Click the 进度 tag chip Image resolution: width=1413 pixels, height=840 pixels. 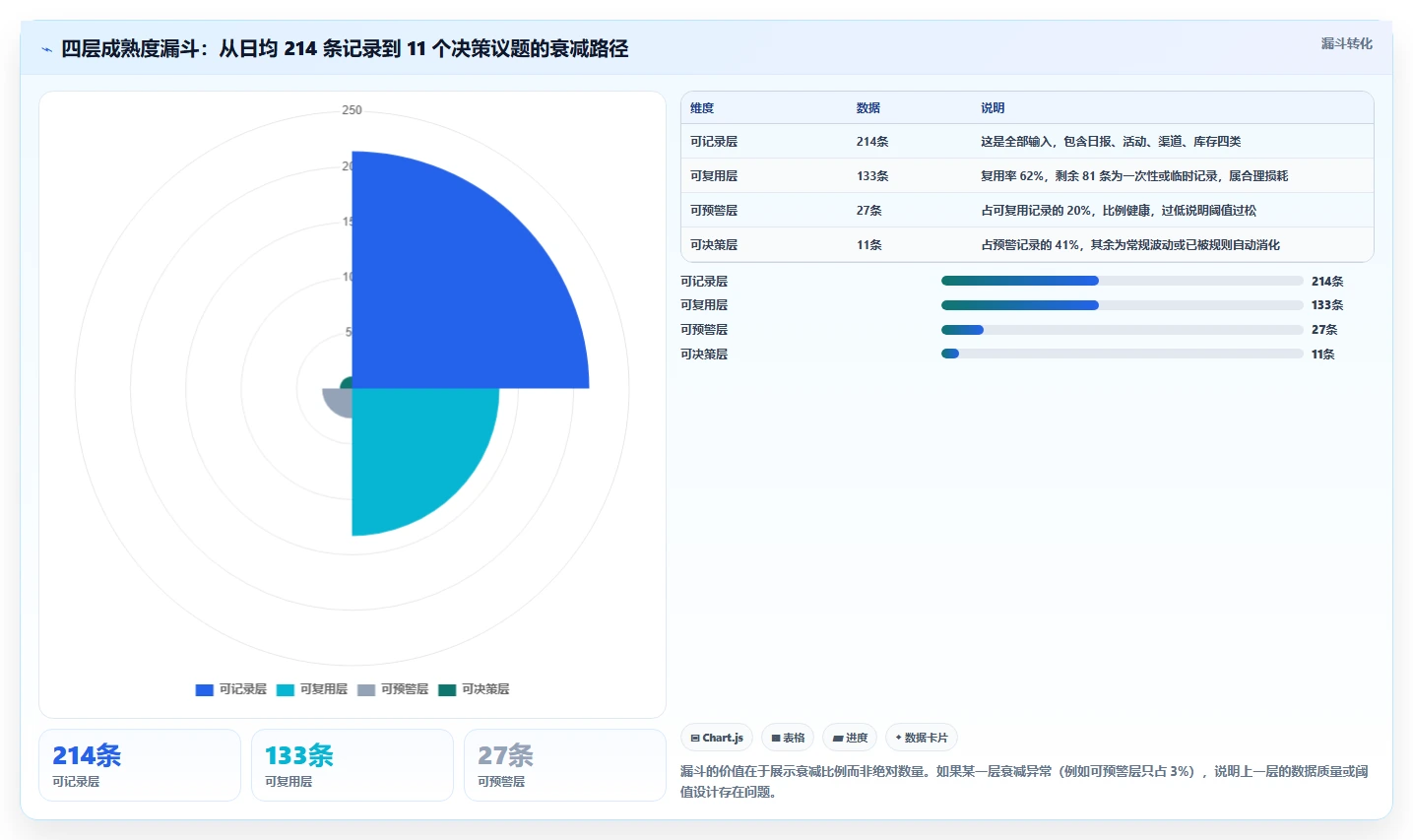[850, 738]
